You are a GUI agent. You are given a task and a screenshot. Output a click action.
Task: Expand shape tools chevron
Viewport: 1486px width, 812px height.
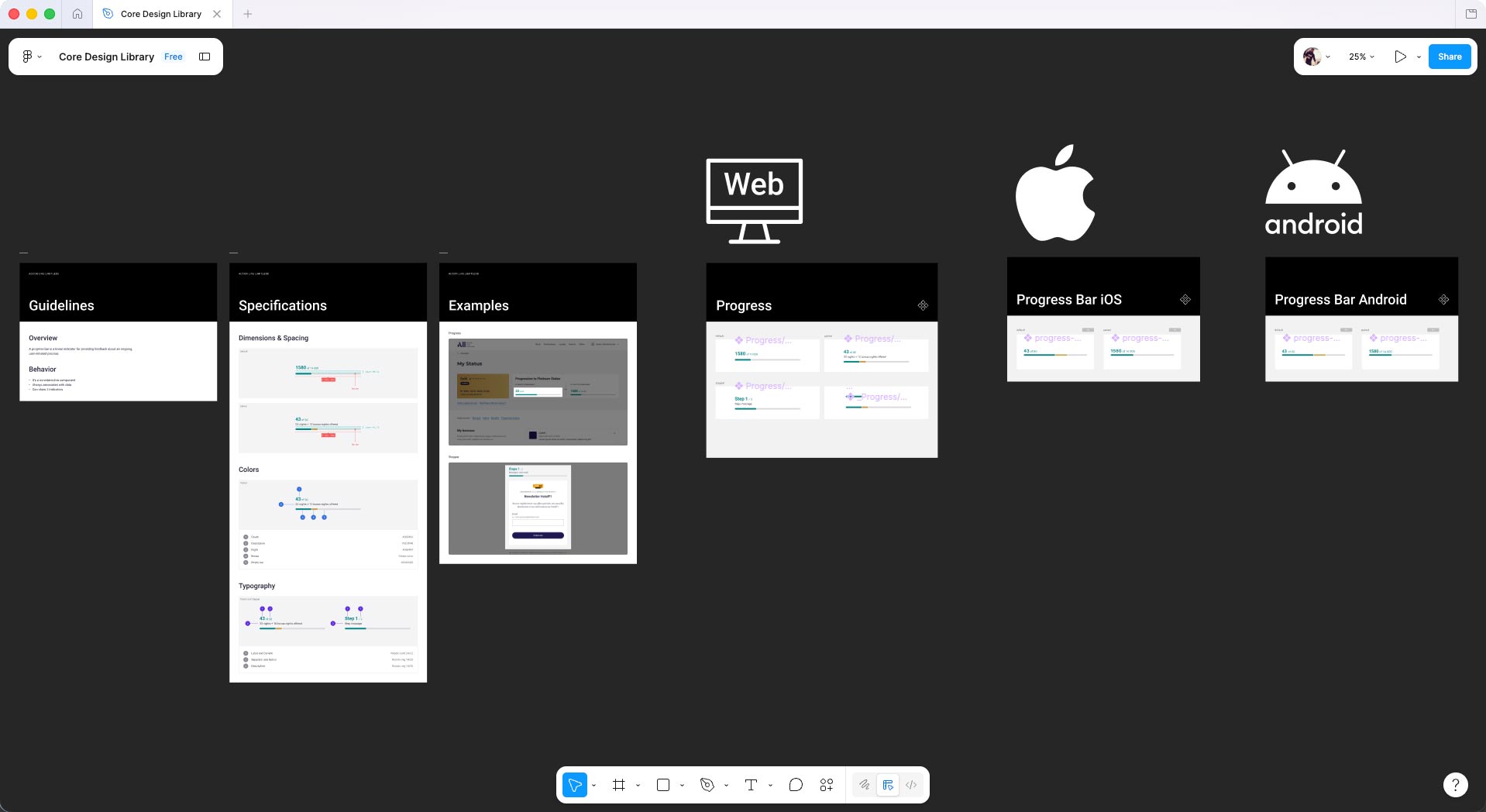(x=682, y=786)
